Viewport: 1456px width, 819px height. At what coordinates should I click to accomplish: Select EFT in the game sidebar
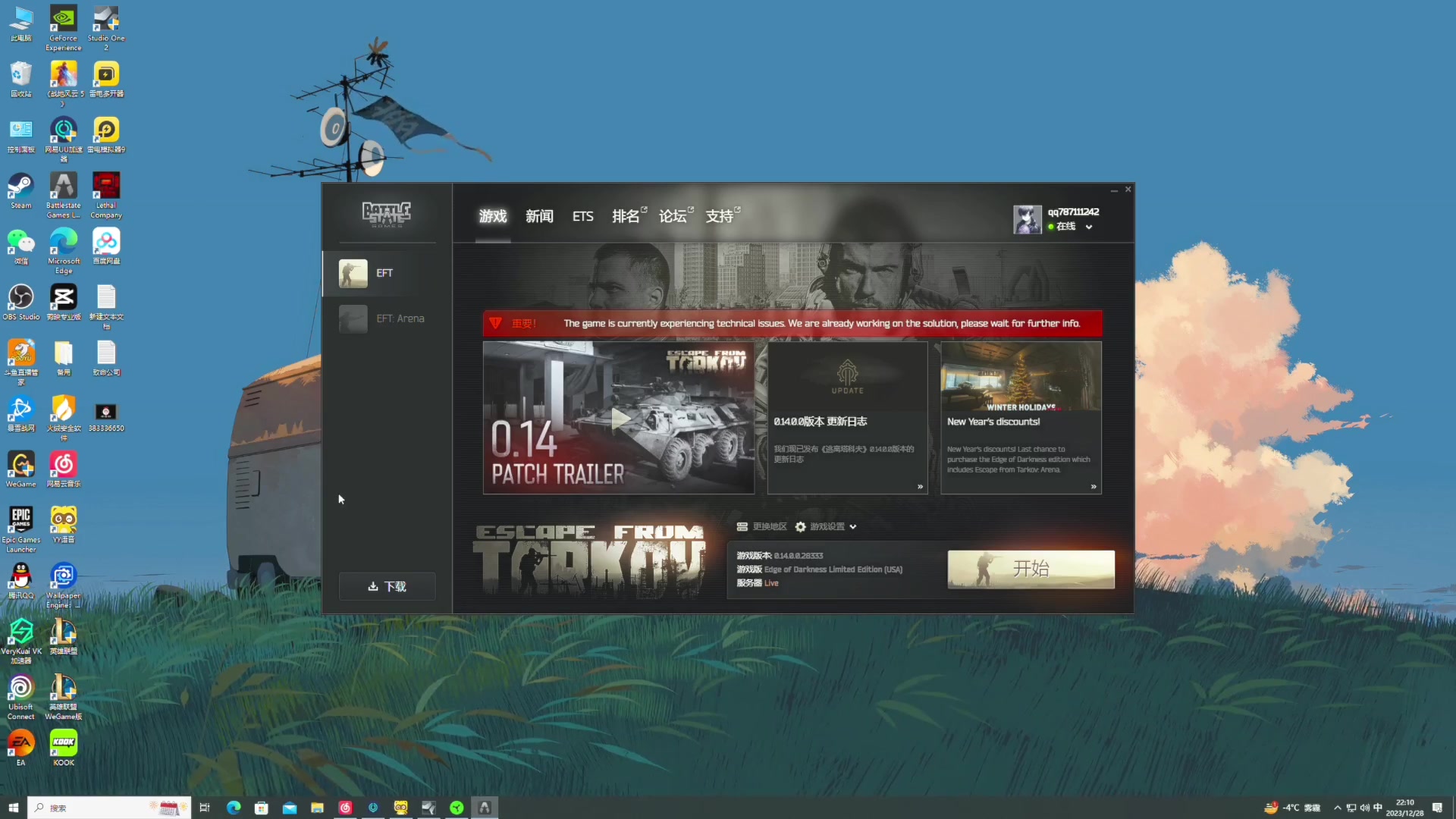(387, 273)
